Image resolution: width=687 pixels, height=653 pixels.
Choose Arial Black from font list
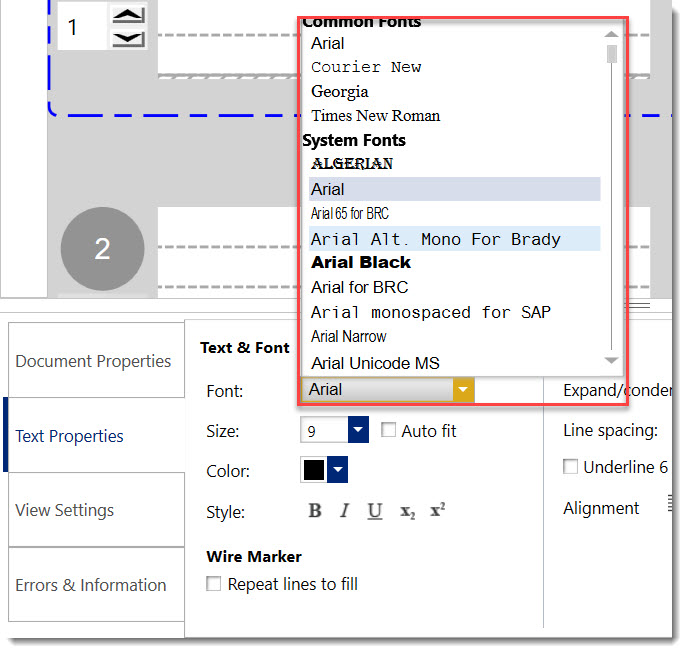coord(361,263)
